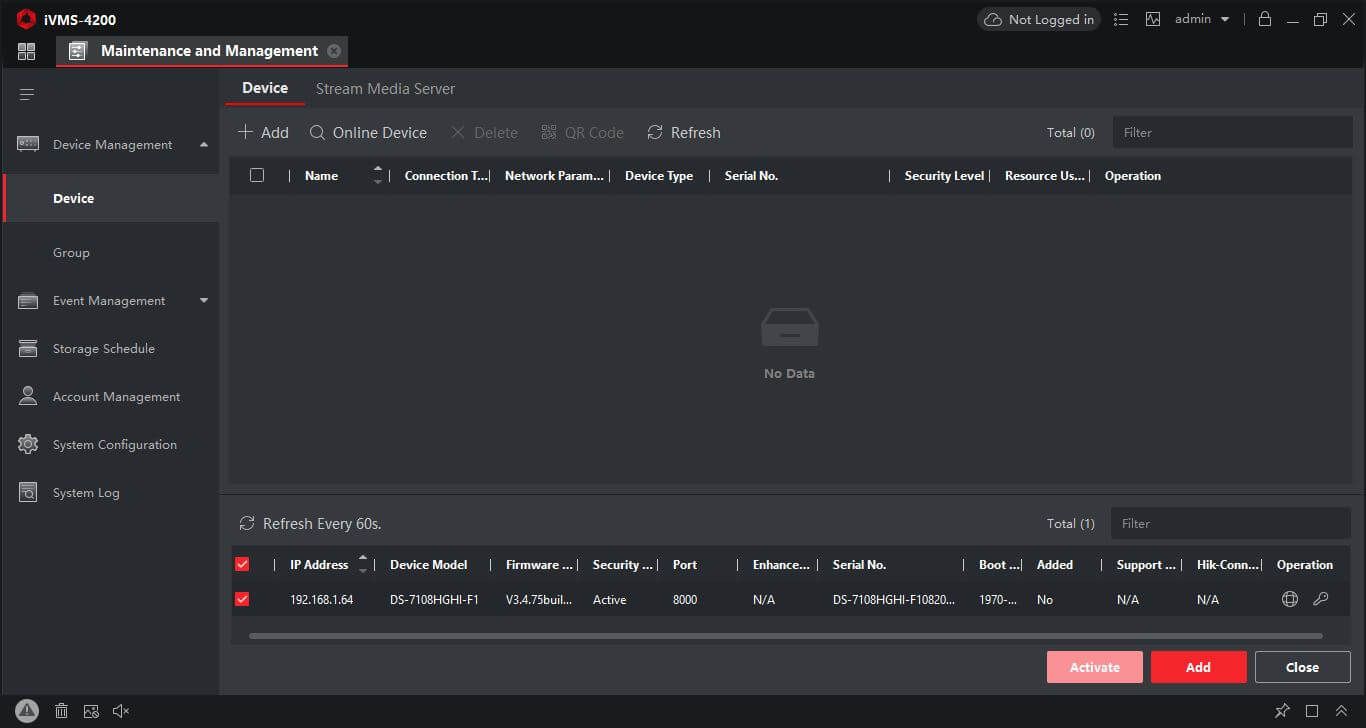Open Account Management
Image resolution: width=1366 pixels, height=728 pixels.
click(x=116, y=397)
